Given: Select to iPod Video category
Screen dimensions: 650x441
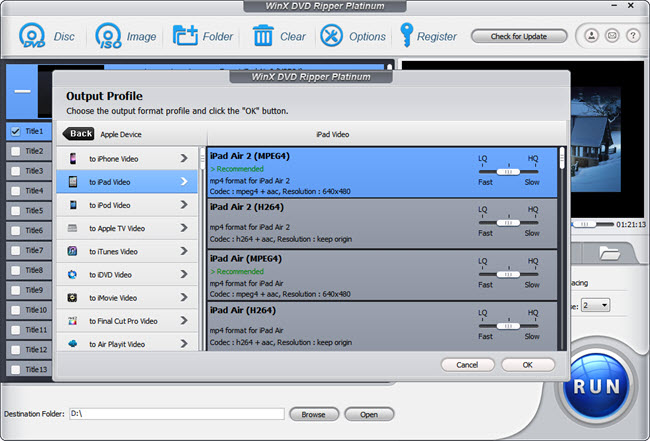Looking at the screenshot, I should 127,205.
